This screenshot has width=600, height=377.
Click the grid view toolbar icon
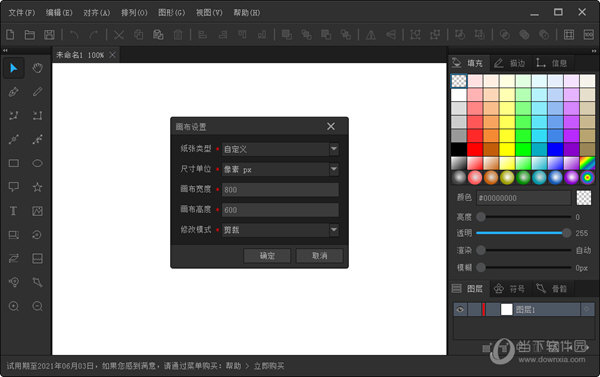click(x=569, y=35)
